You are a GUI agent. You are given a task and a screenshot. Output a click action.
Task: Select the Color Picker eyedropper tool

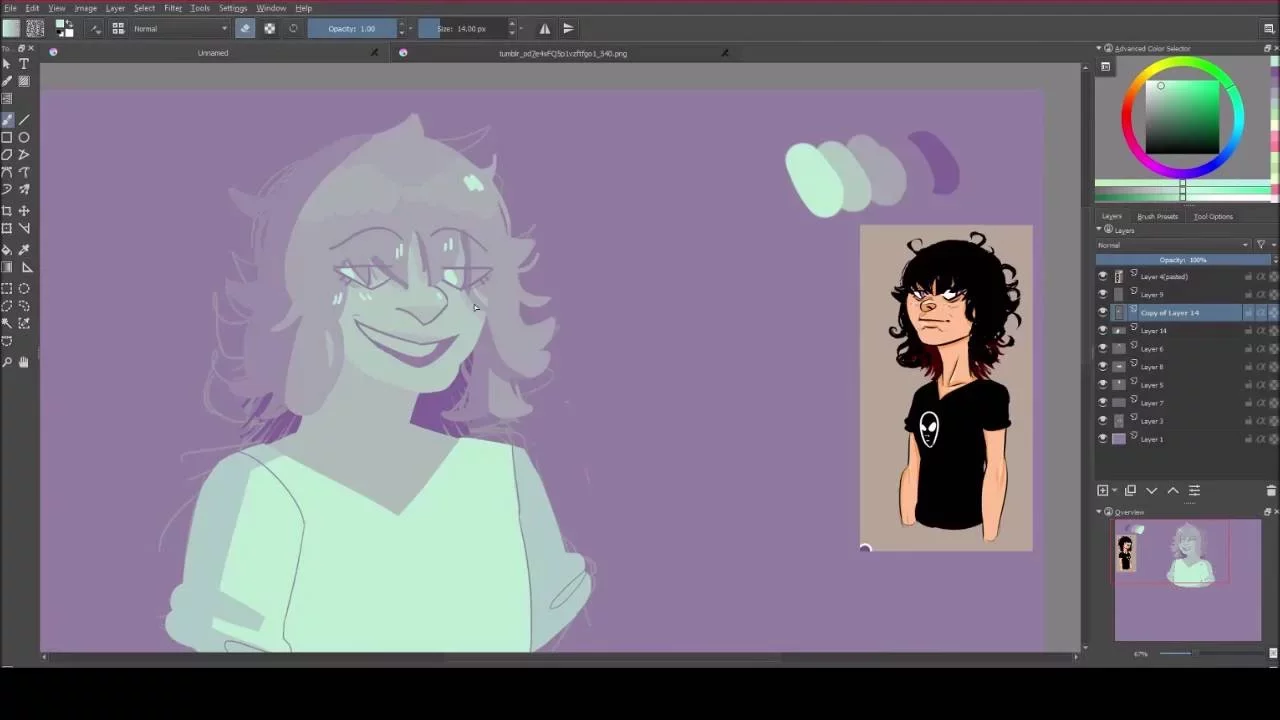coord(24,250)
